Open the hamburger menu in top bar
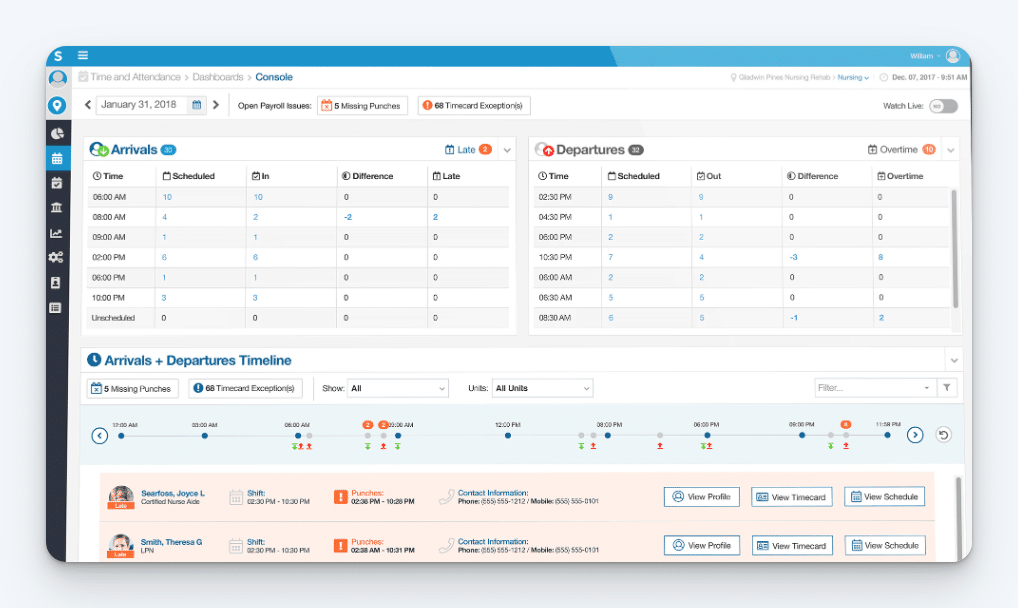 point(82,56)
